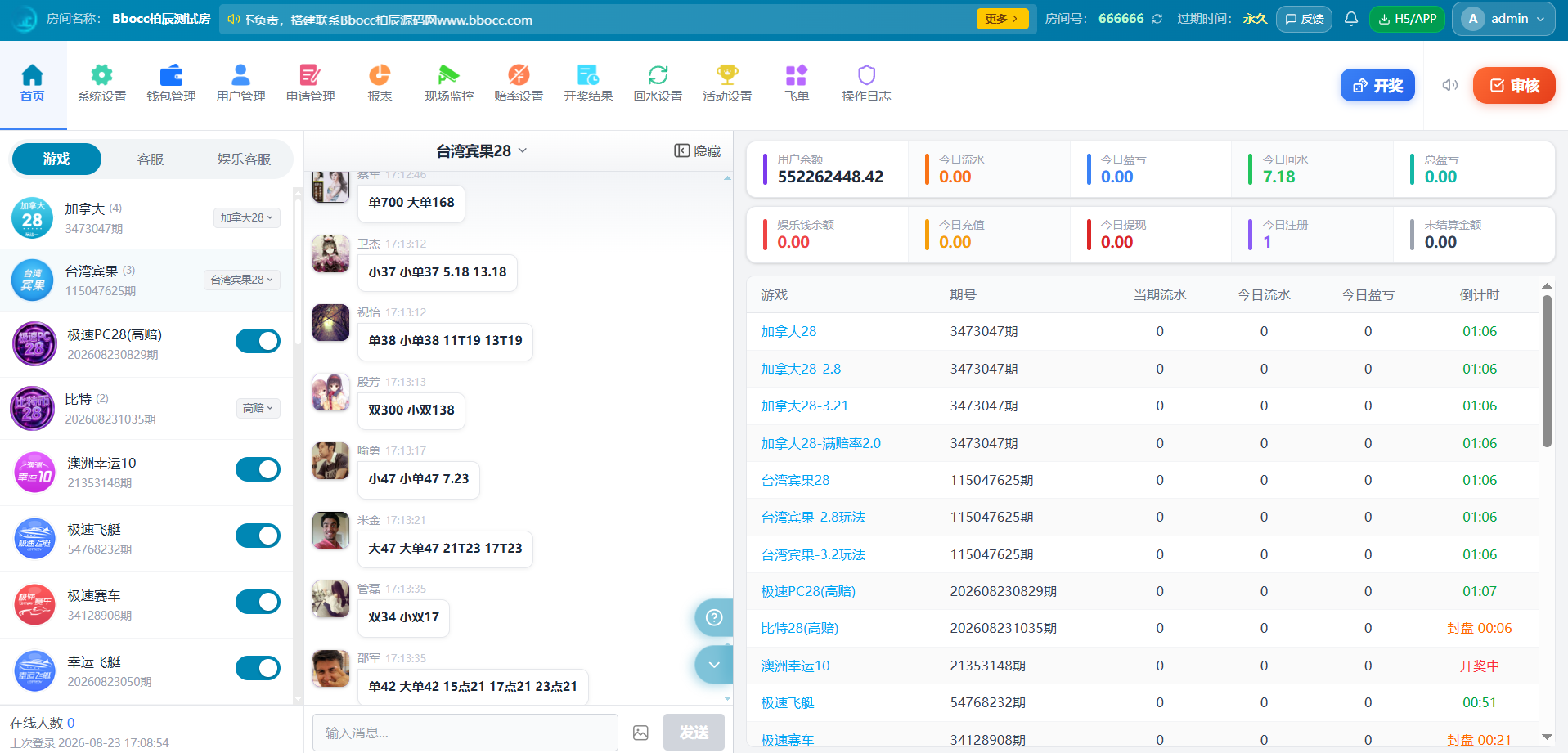Refresh the room number 666666
This screenshot has width=1568, height=753.
pyautogui.click(x=1157, y=19)
